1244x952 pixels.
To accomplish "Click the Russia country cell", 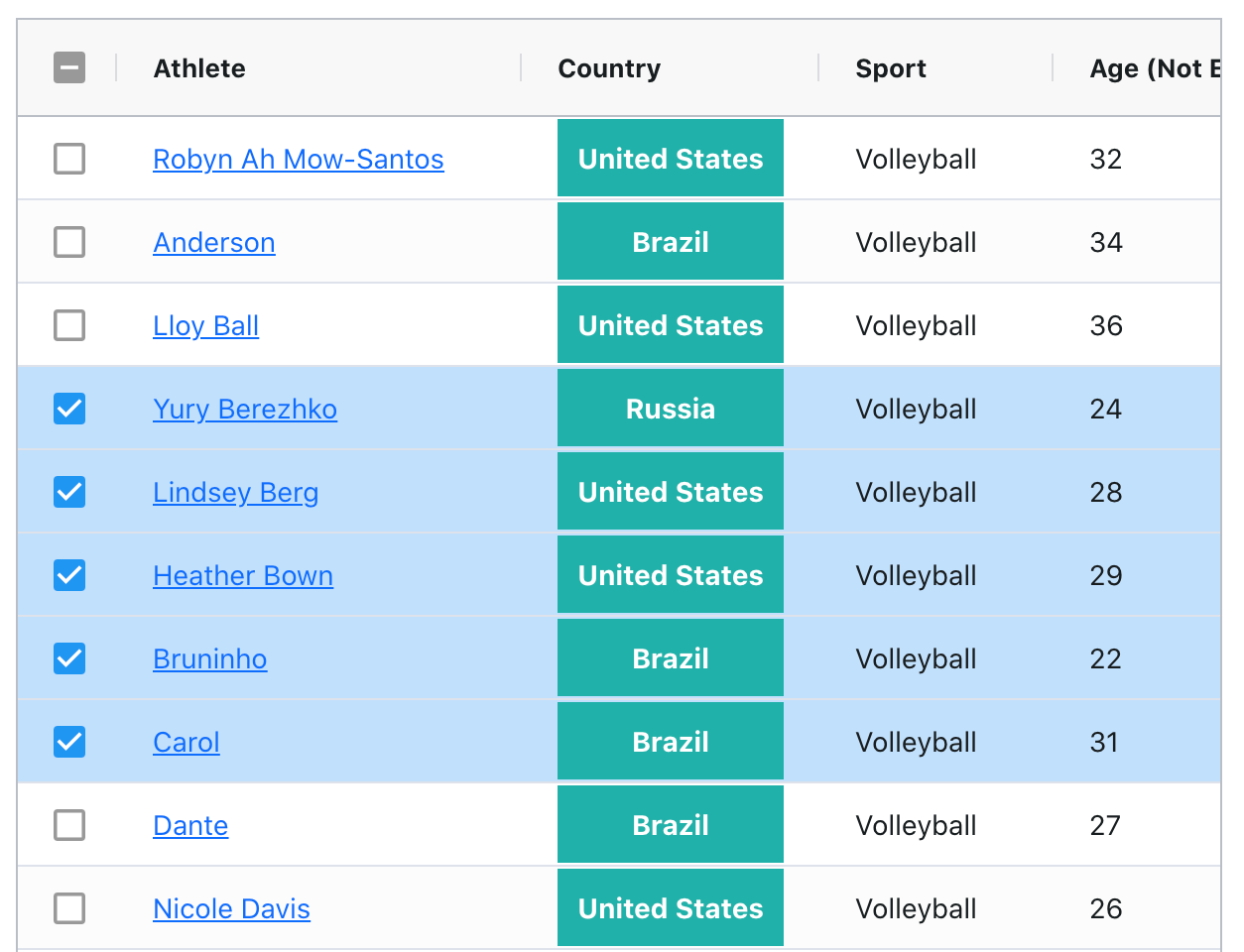I will click(671, 409).
